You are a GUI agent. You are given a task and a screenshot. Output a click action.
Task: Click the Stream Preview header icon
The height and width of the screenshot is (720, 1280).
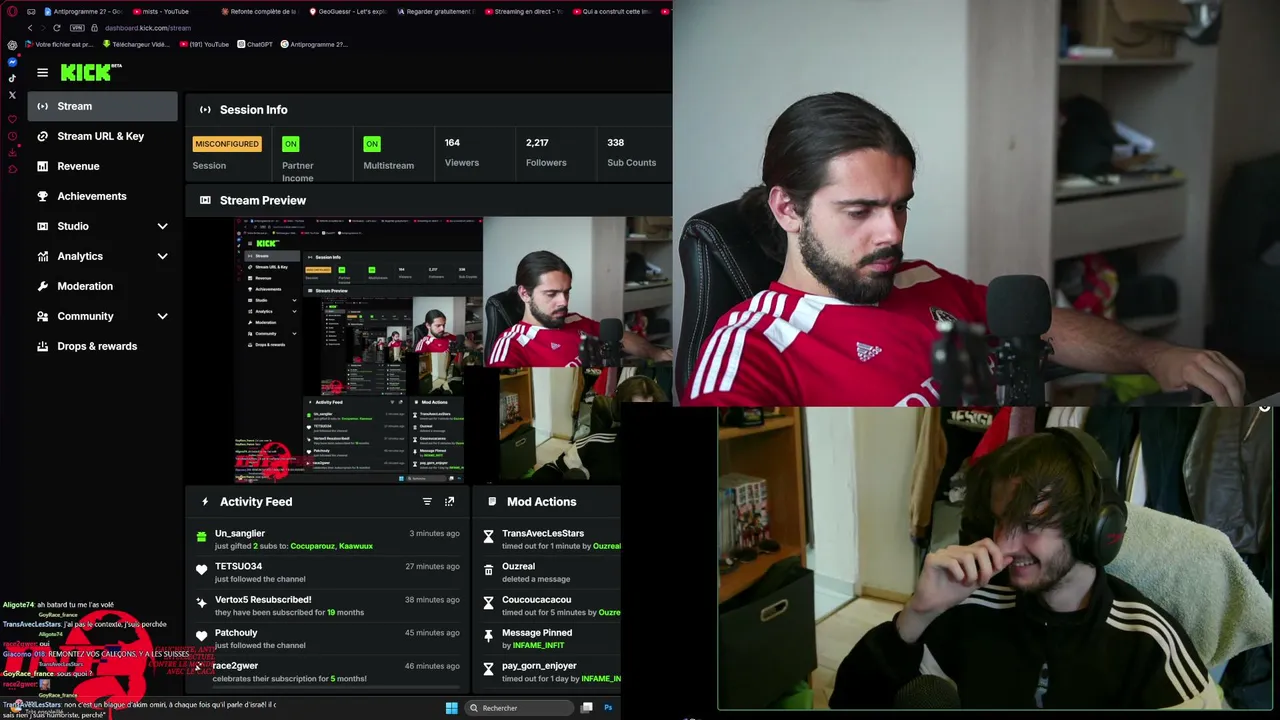click(205, 200)
